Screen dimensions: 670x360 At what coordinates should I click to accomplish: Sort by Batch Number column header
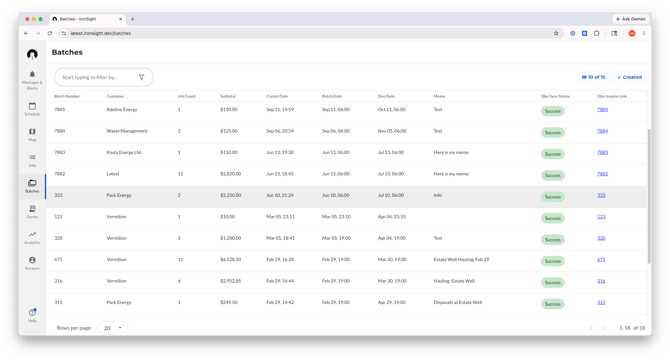click(x=67, y=97)
